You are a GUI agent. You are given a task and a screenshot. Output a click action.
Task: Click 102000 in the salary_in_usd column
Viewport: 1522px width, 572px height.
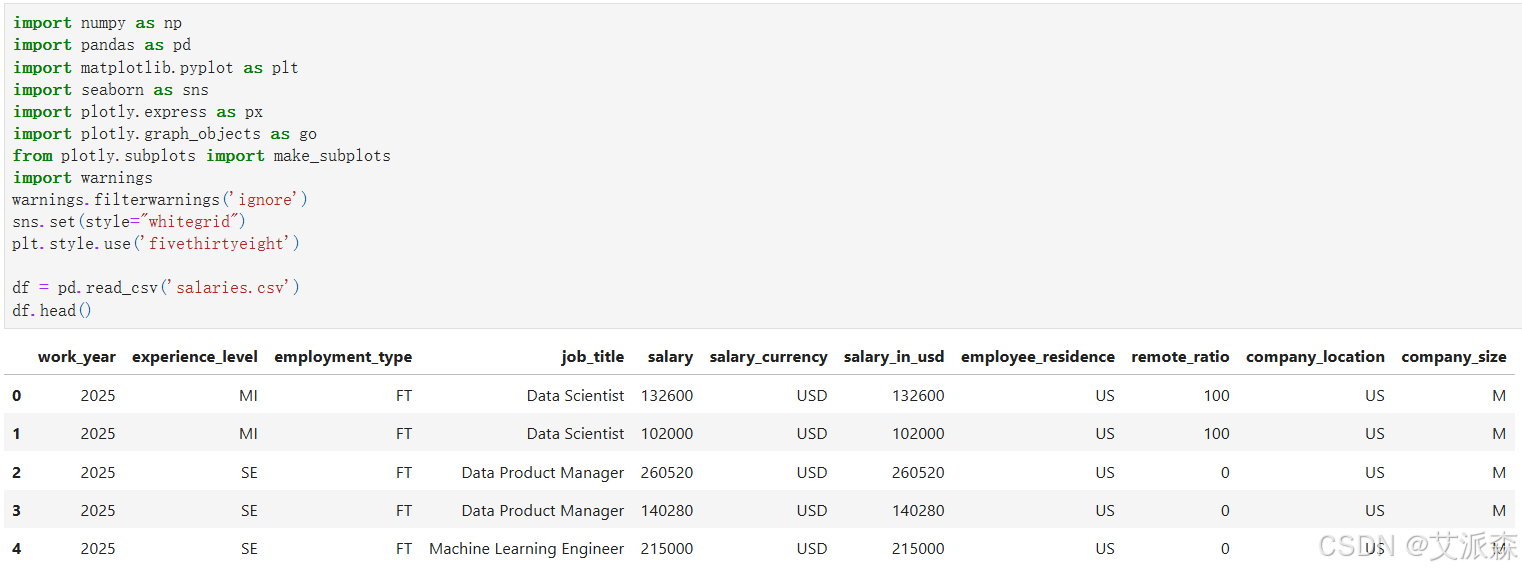click(918, 434)
